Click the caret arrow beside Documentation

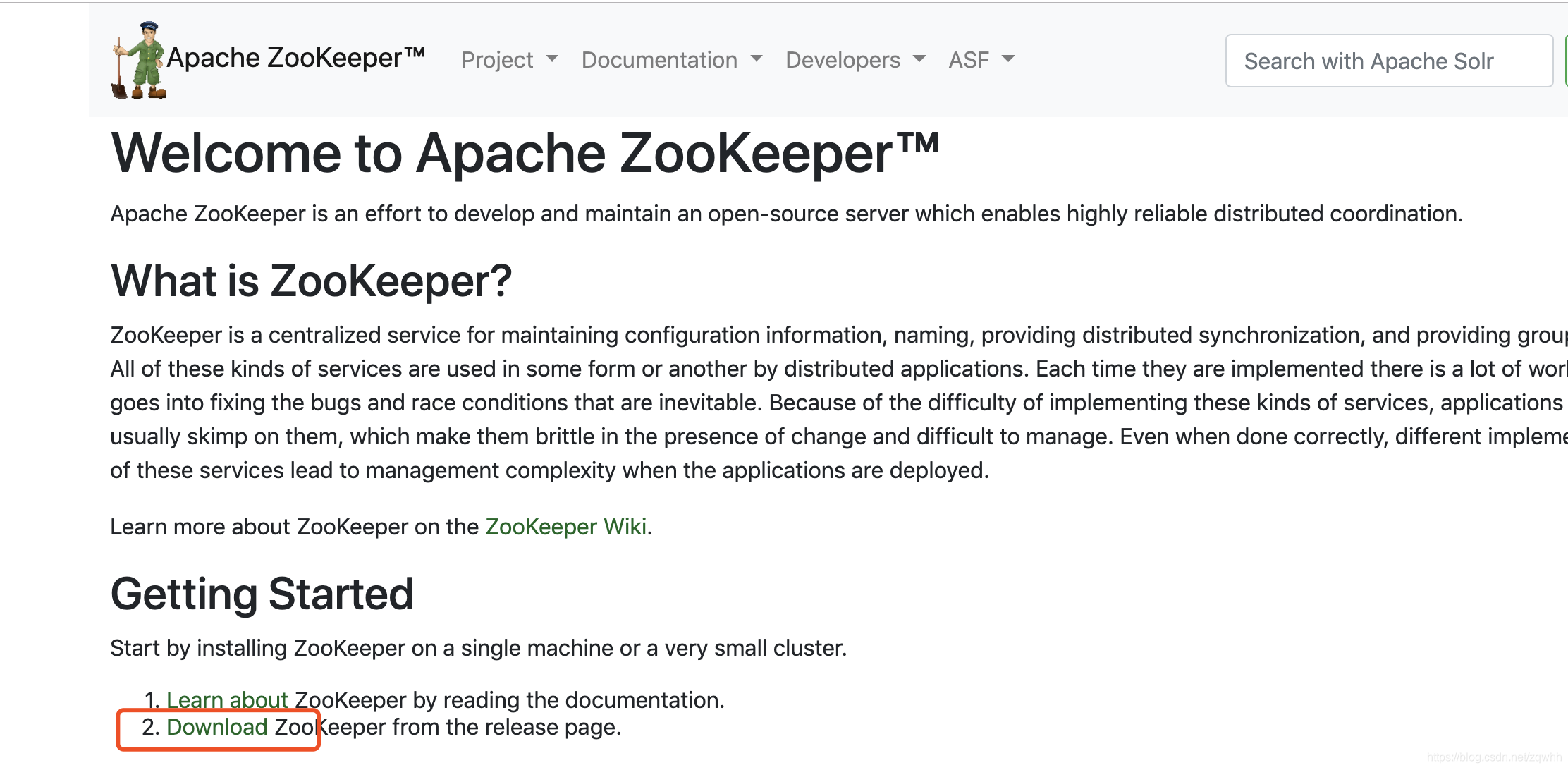757,59
